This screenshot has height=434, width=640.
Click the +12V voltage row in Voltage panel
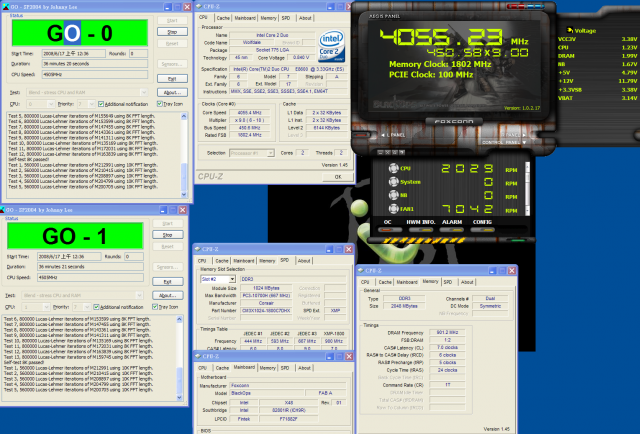point(598,81)
